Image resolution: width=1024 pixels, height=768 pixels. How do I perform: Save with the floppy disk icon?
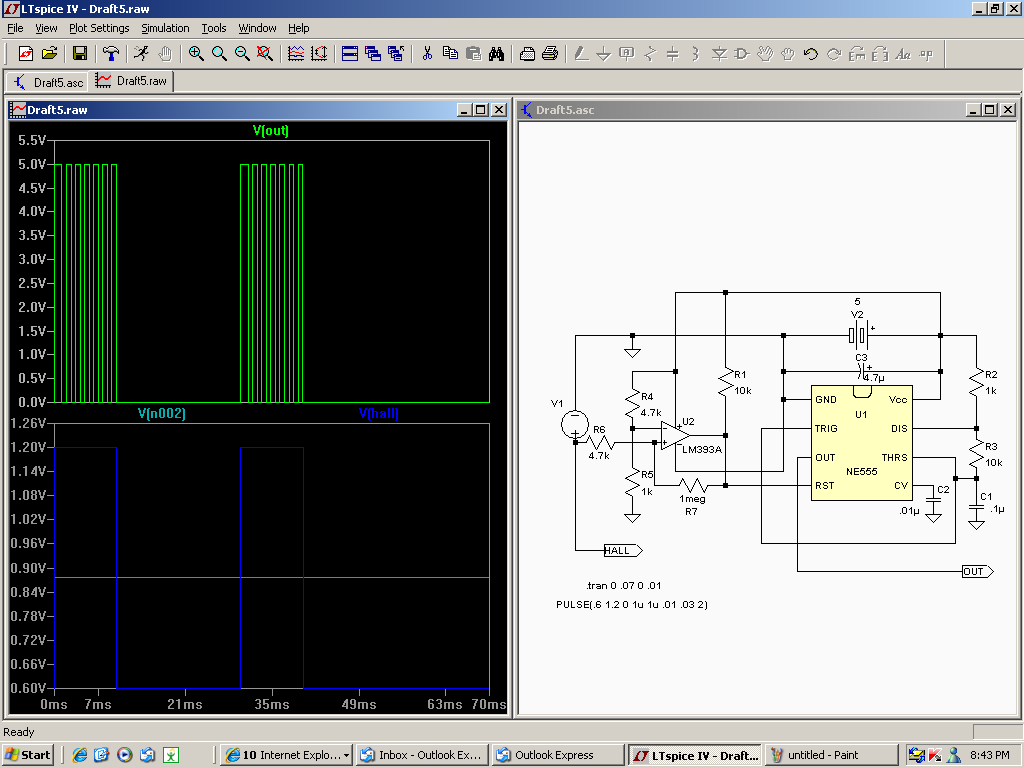(80, 54)
